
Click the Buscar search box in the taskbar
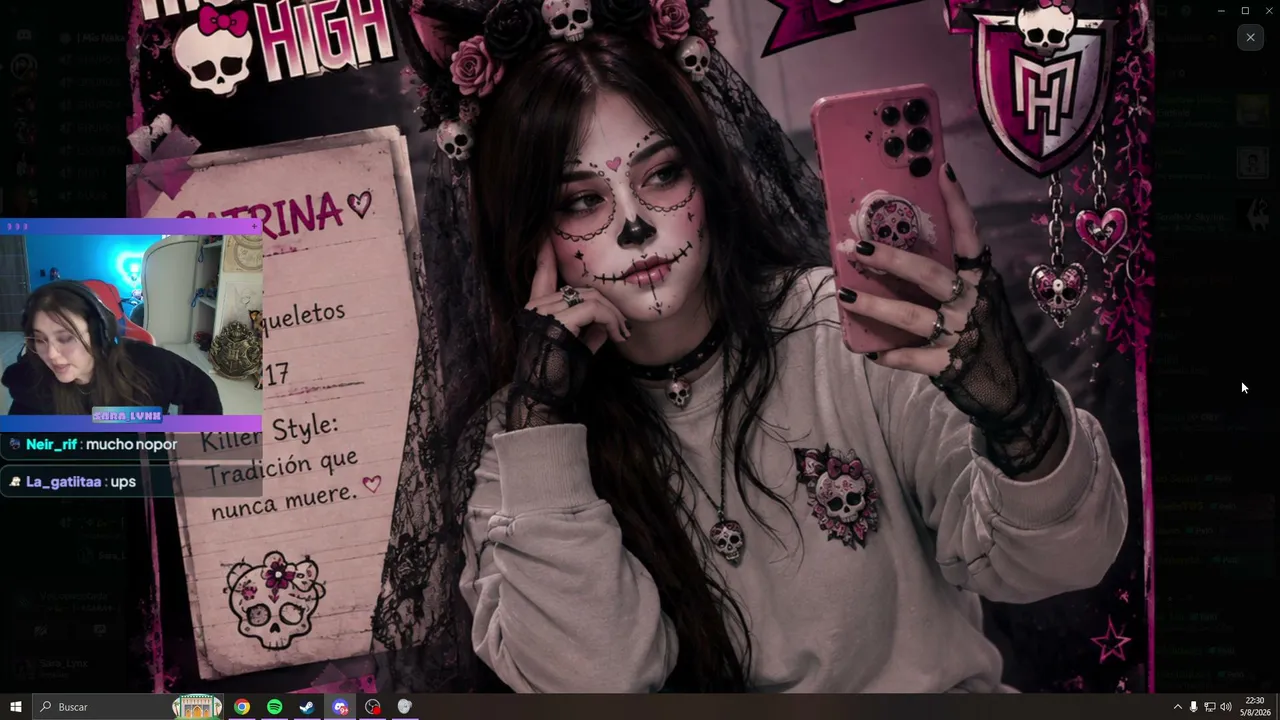click(129, 707)
